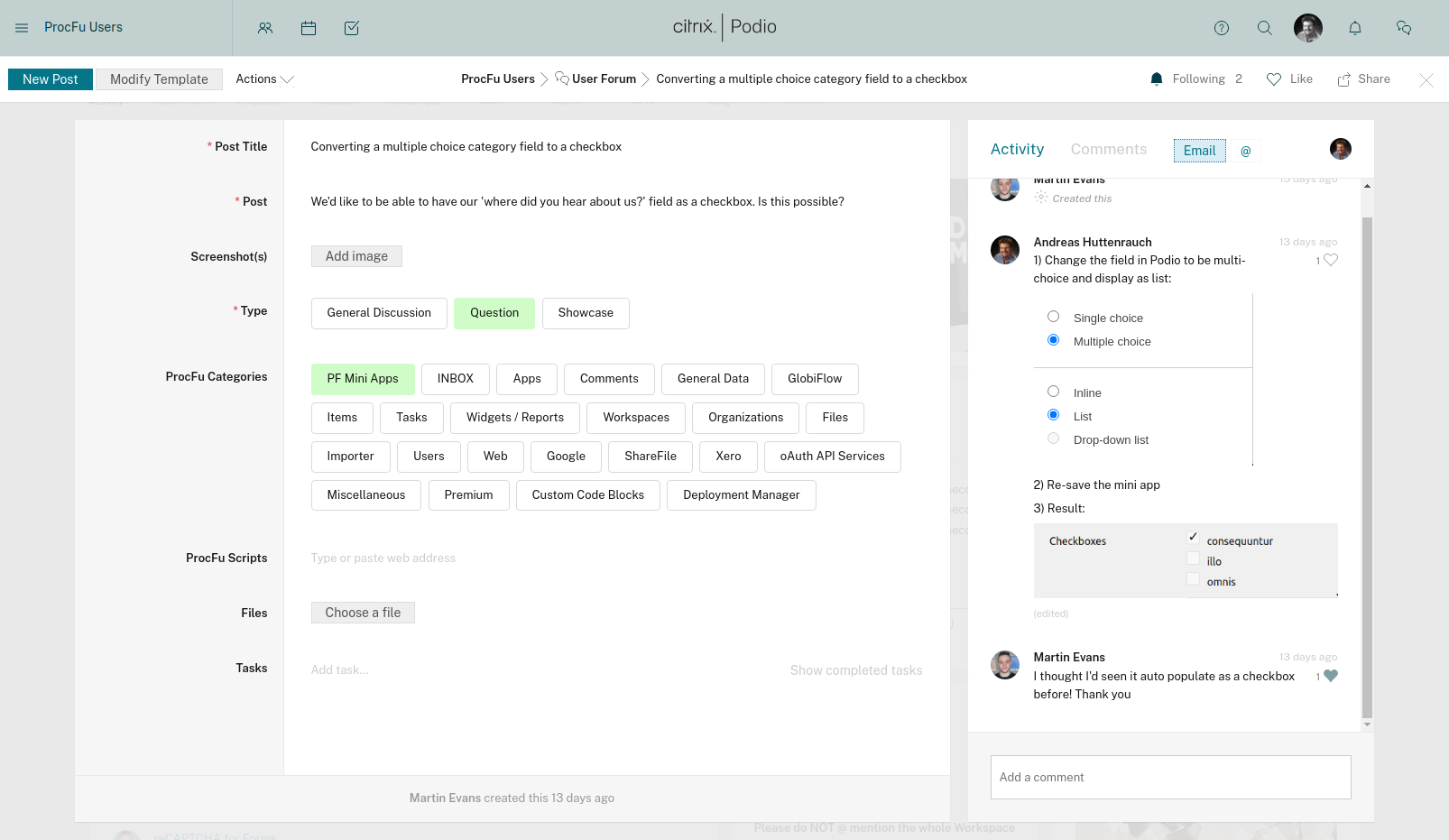The height and width of the screenshot is (840, 1449).
Task: Open the hamburger navigation menu
Action: 22,28
